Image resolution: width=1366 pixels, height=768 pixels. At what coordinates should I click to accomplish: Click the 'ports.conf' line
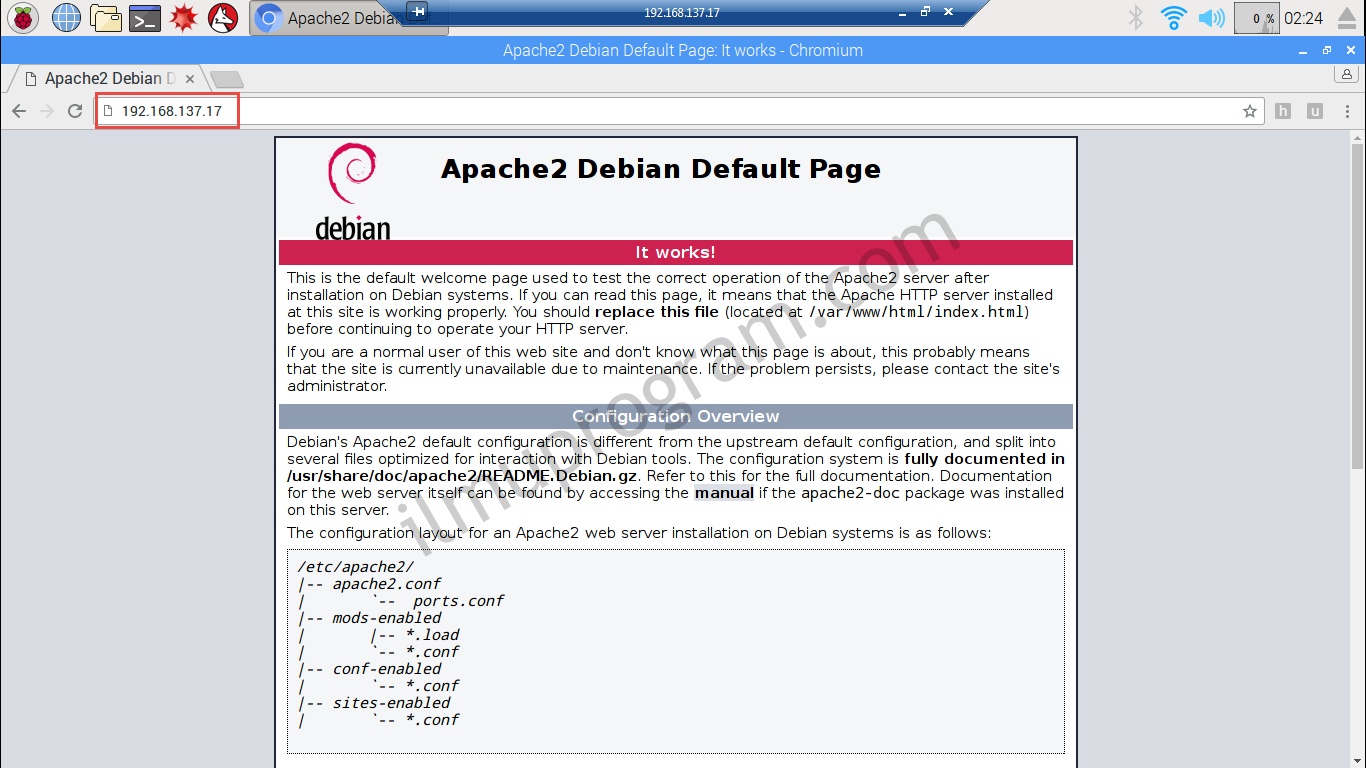click(458, 601)
